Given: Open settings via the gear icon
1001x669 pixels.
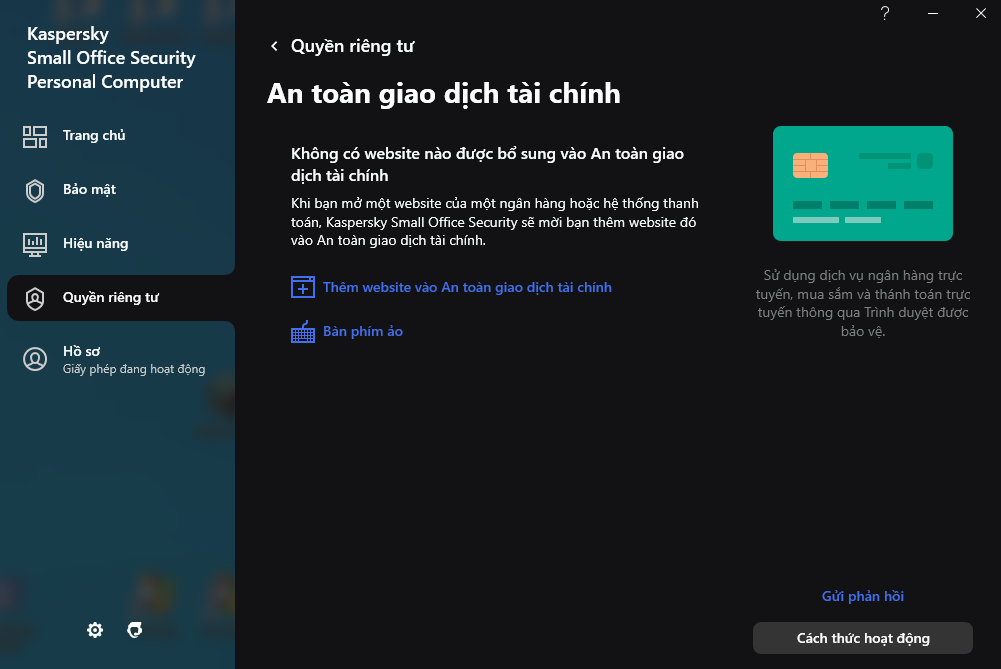Looking at the screenshot, I should (95, 630).
